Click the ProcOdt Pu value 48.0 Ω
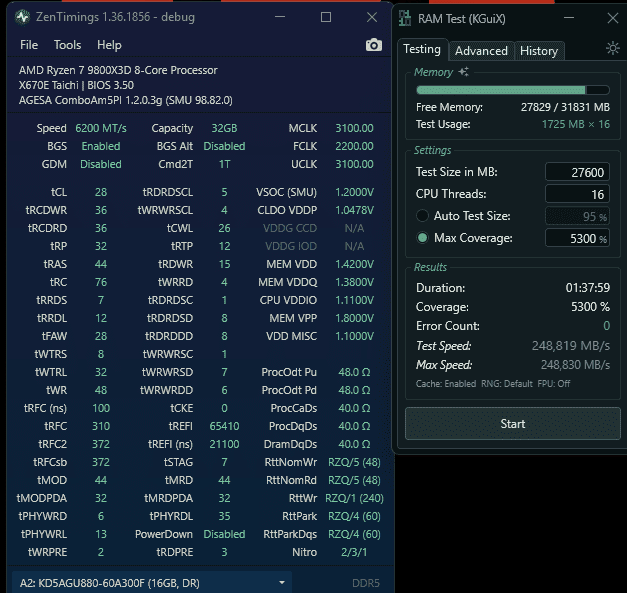 click(x=354, y=372)
